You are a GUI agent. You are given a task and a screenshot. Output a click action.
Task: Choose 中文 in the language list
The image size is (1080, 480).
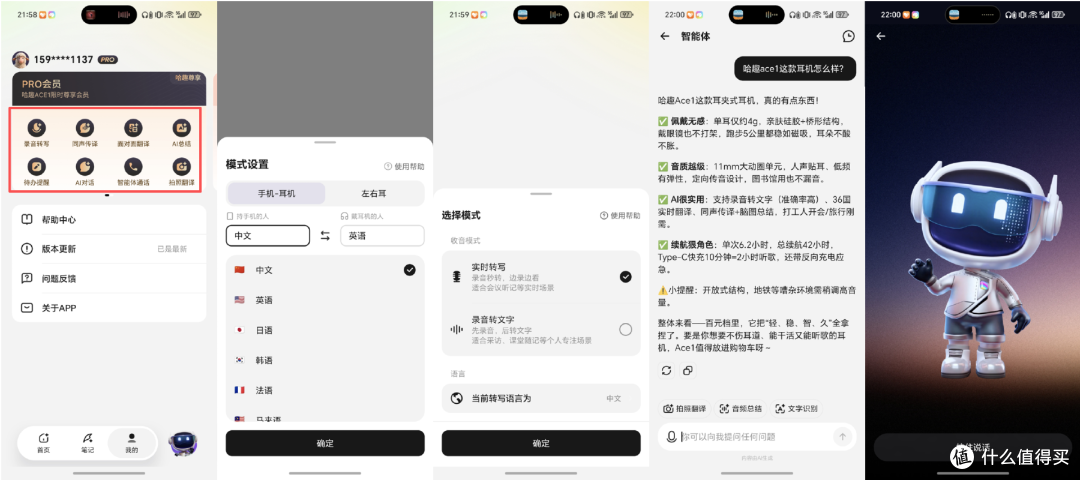pos(325,270)
